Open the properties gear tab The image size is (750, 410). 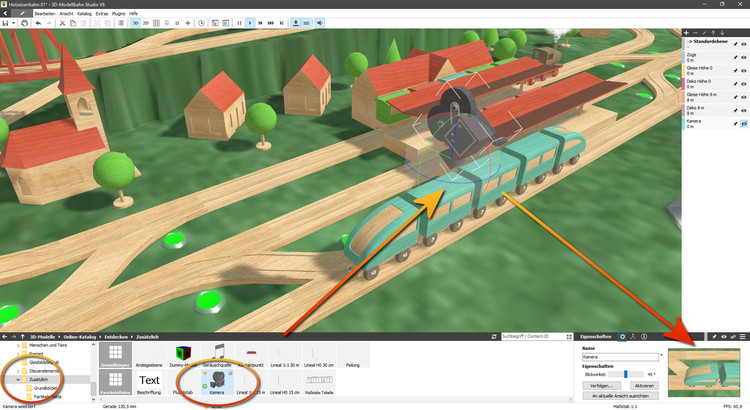(x=622, y=337)
